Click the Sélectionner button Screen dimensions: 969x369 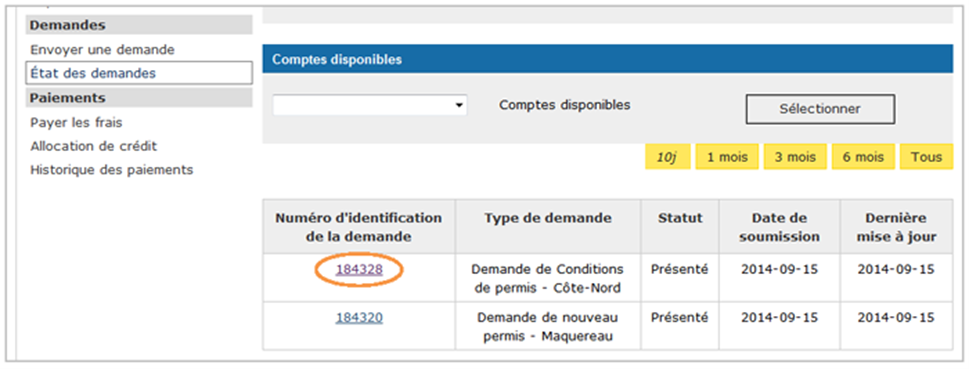820,109
